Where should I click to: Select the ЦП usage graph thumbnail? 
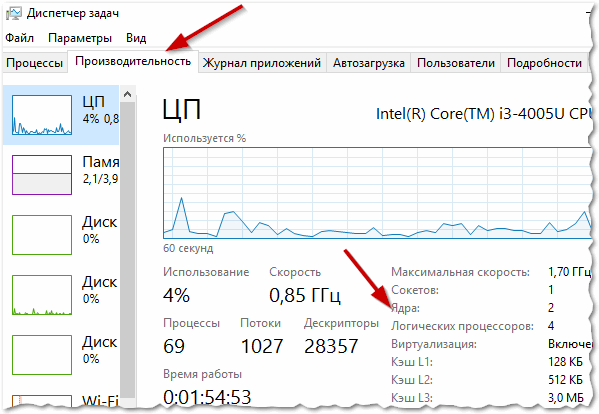pyautogui.click(x=42, y=115)
